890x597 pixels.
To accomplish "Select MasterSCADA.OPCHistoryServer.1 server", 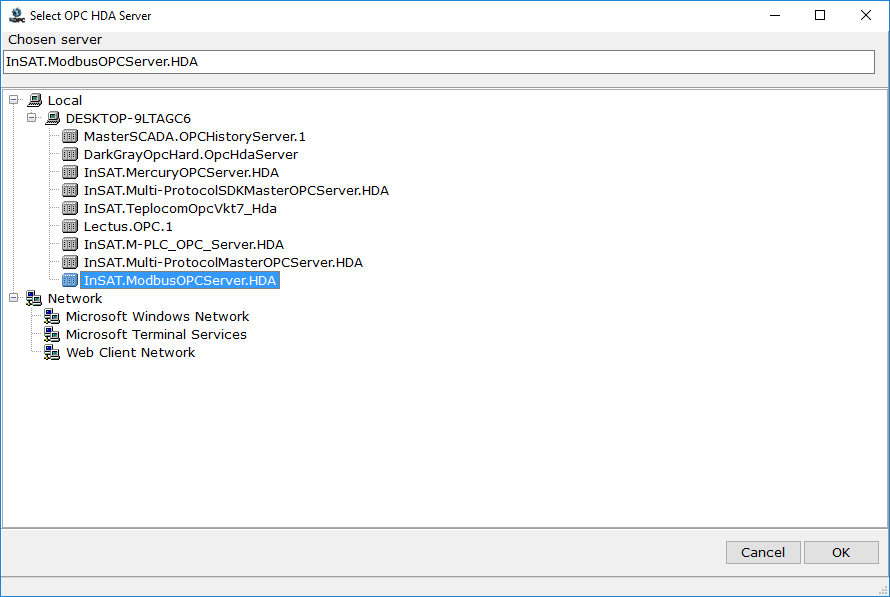I will [x=195, y=137].
